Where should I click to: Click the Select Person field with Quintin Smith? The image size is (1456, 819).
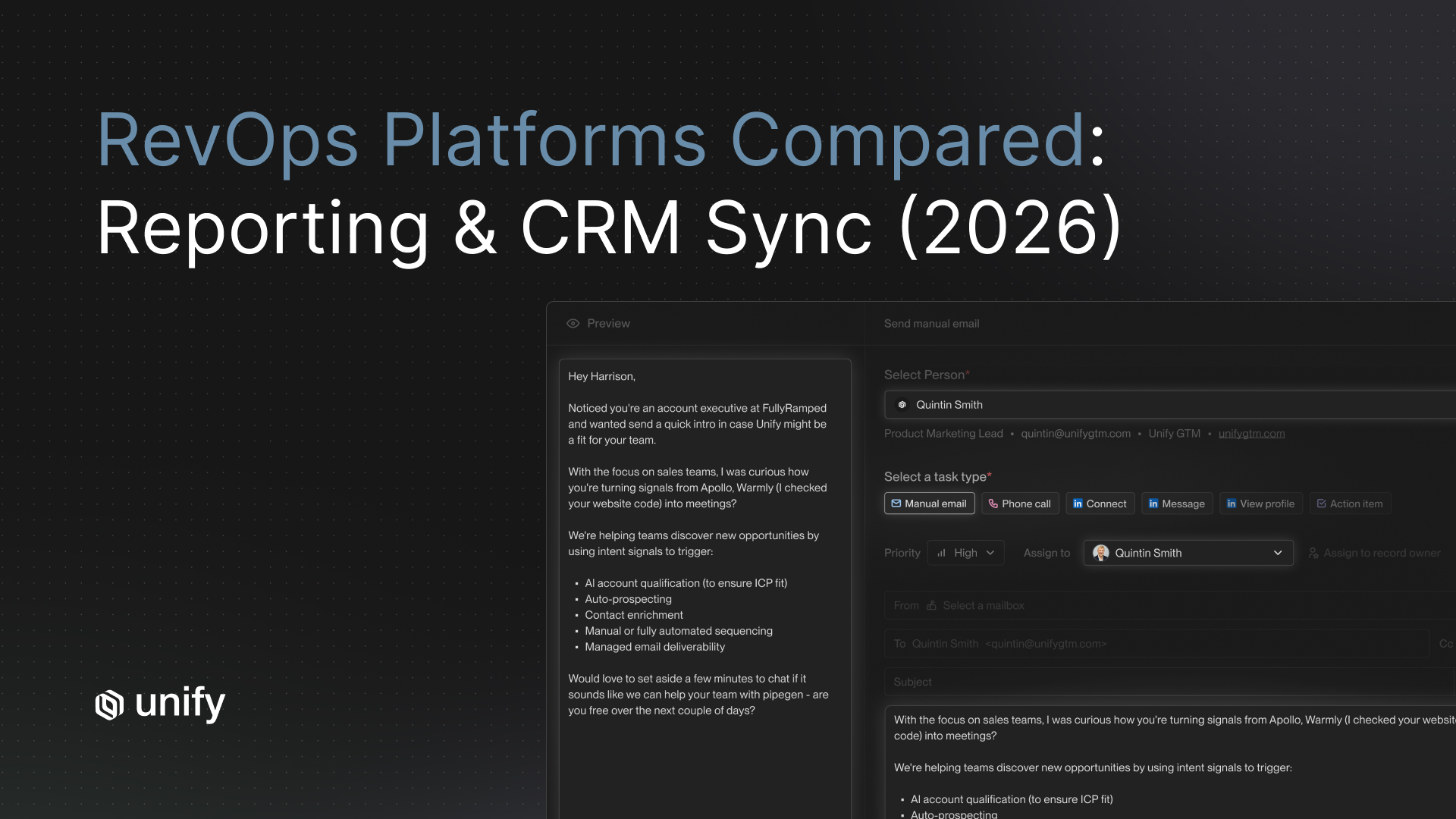click(1169, 405)
